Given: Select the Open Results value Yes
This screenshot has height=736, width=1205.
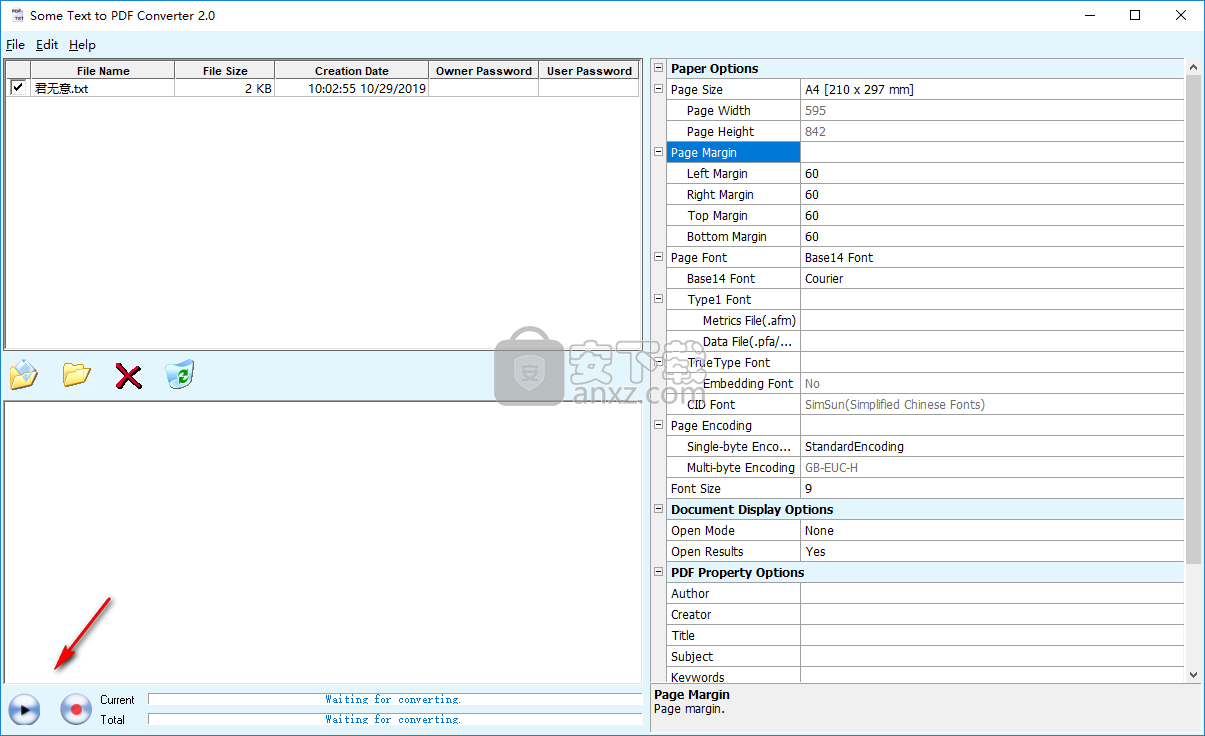Looking at the screenshot, I should pyautogui.click(x=992, y=551).
